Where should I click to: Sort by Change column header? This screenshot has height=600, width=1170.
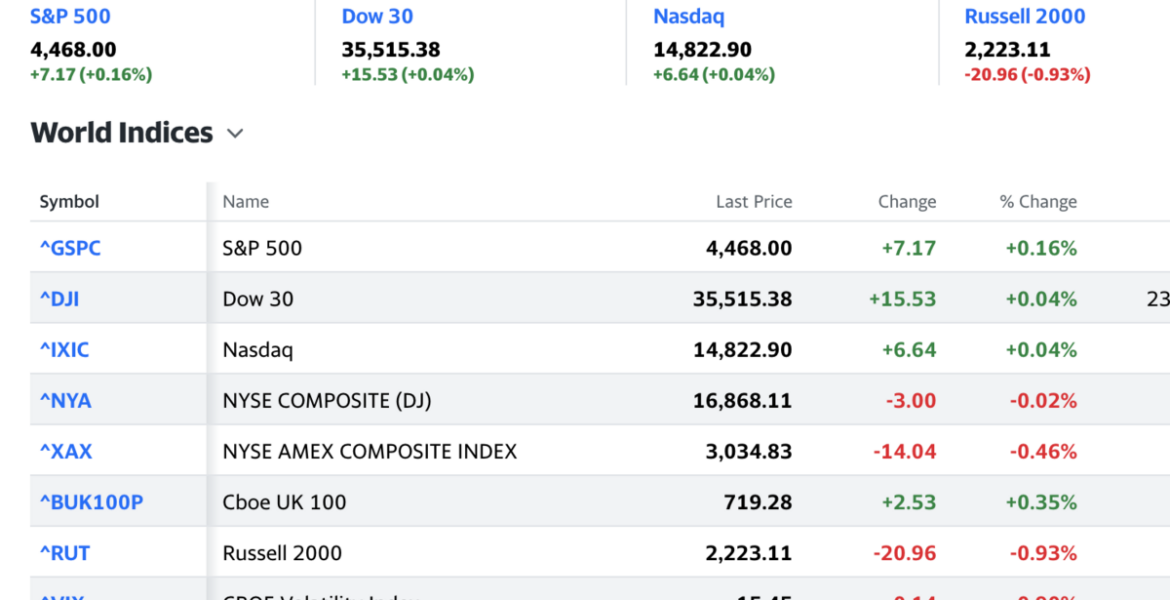(906, 202)
